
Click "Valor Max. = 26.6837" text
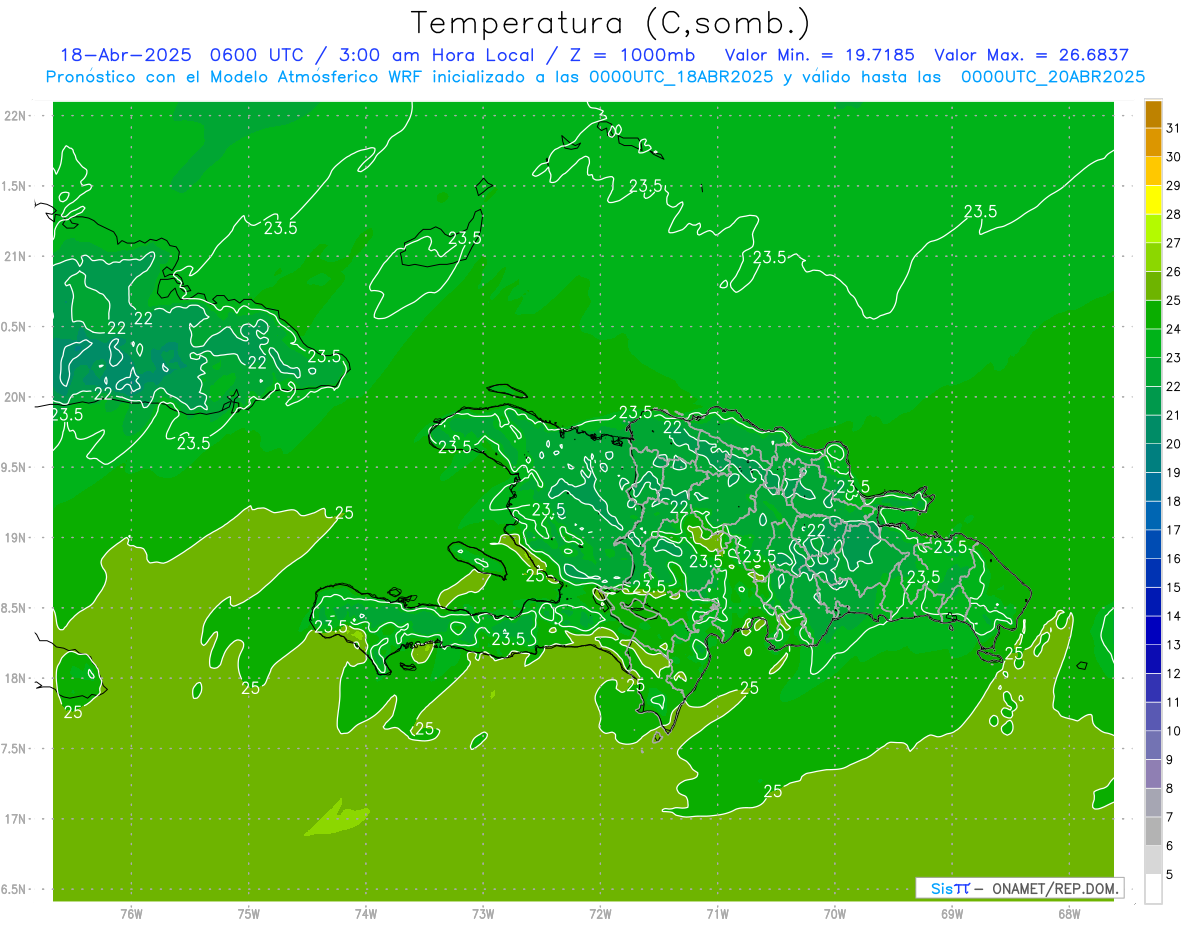(x=1032, y=55)
